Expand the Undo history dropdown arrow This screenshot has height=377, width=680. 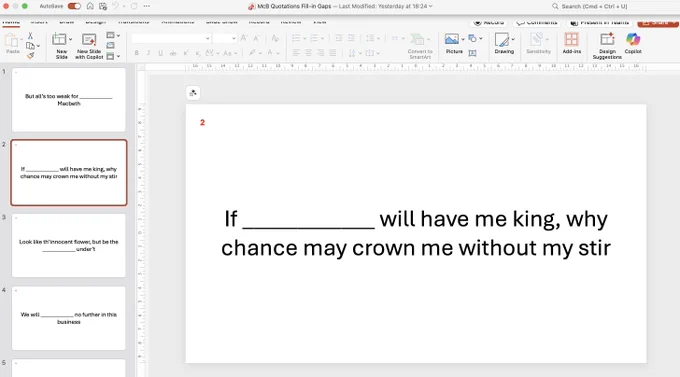124,7
